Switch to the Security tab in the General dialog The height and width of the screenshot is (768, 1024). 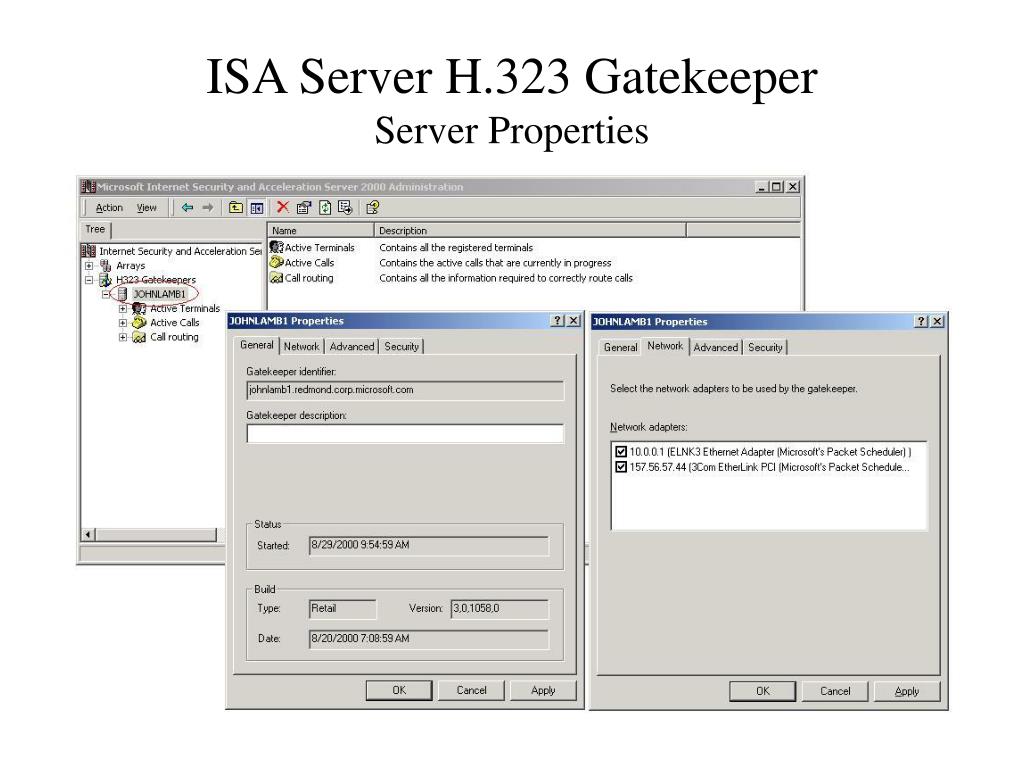click(402, 347)
